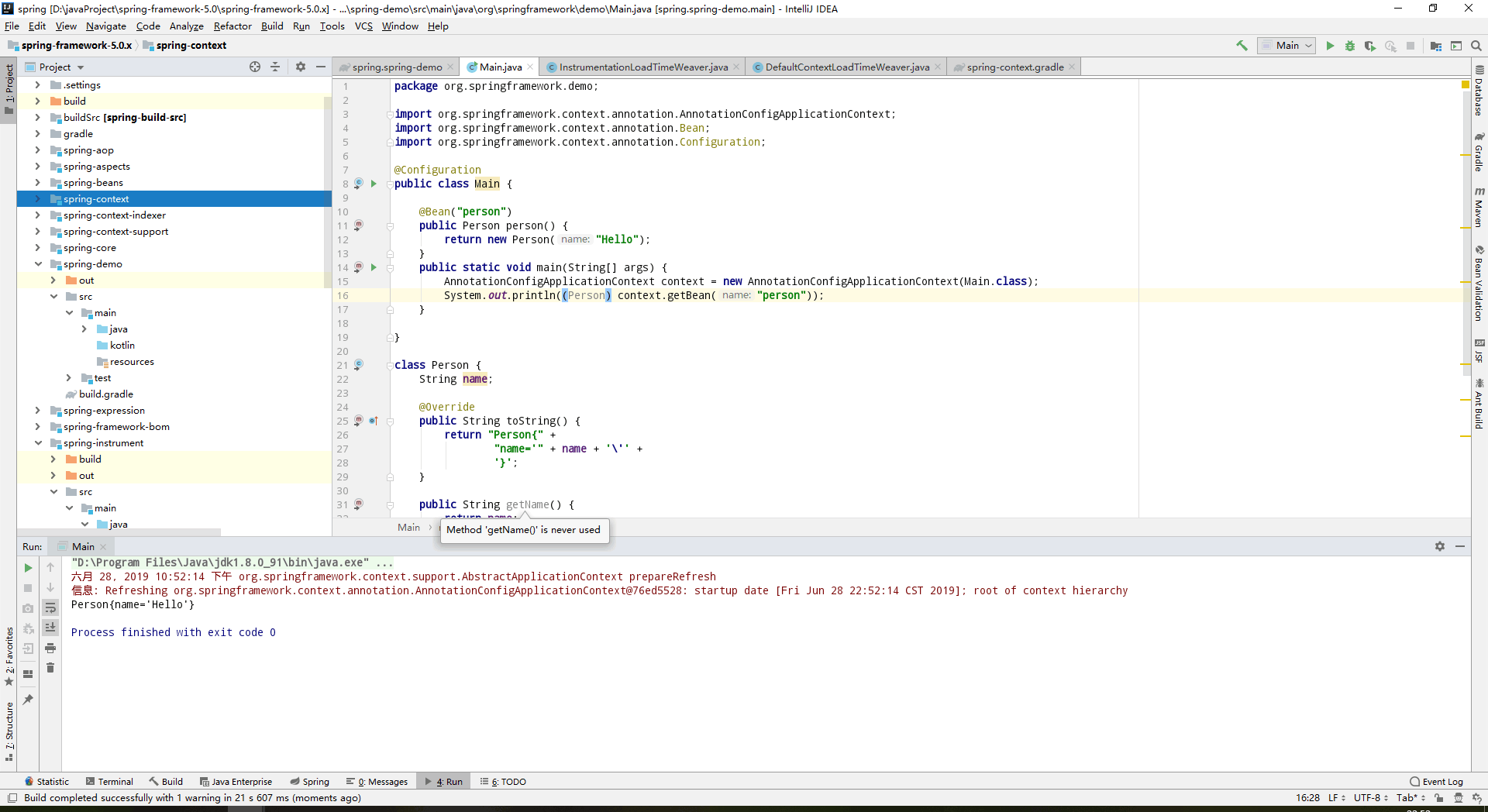Image resolution: width=1488 pixels, height=812 pixels.
Task: Clear all Run console output trash icon
Action: [50, 668]
